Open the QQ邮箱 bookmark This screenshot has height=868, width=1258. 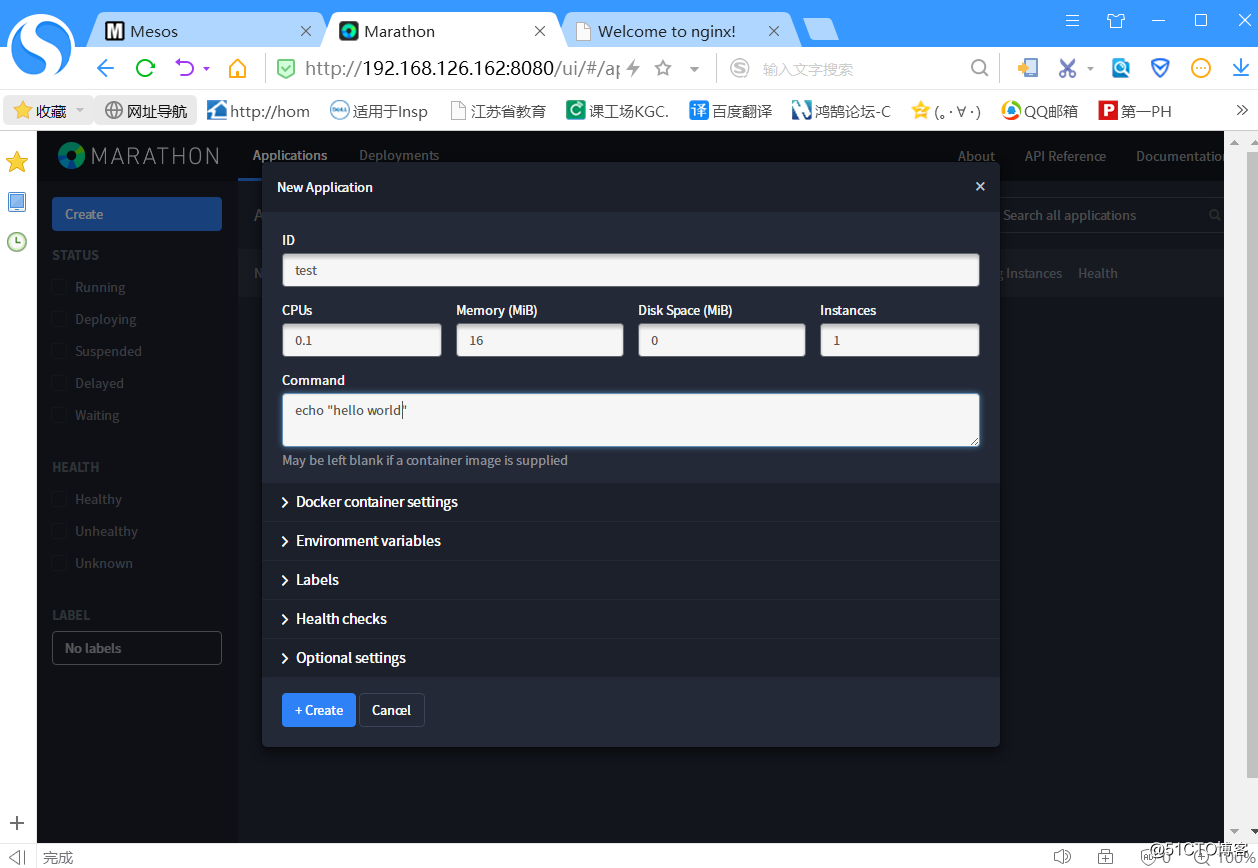pos(1040,111)
